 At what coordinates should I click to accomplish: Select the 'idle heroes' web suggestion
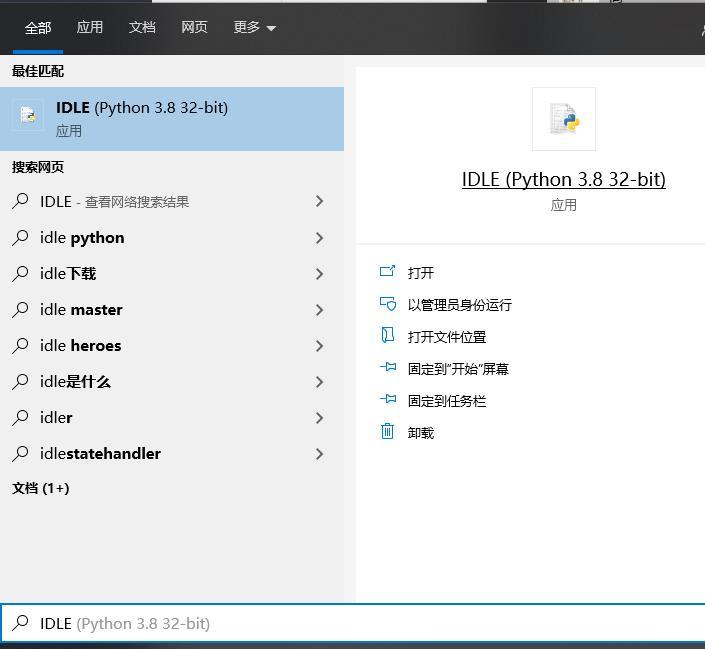[172, 345]
